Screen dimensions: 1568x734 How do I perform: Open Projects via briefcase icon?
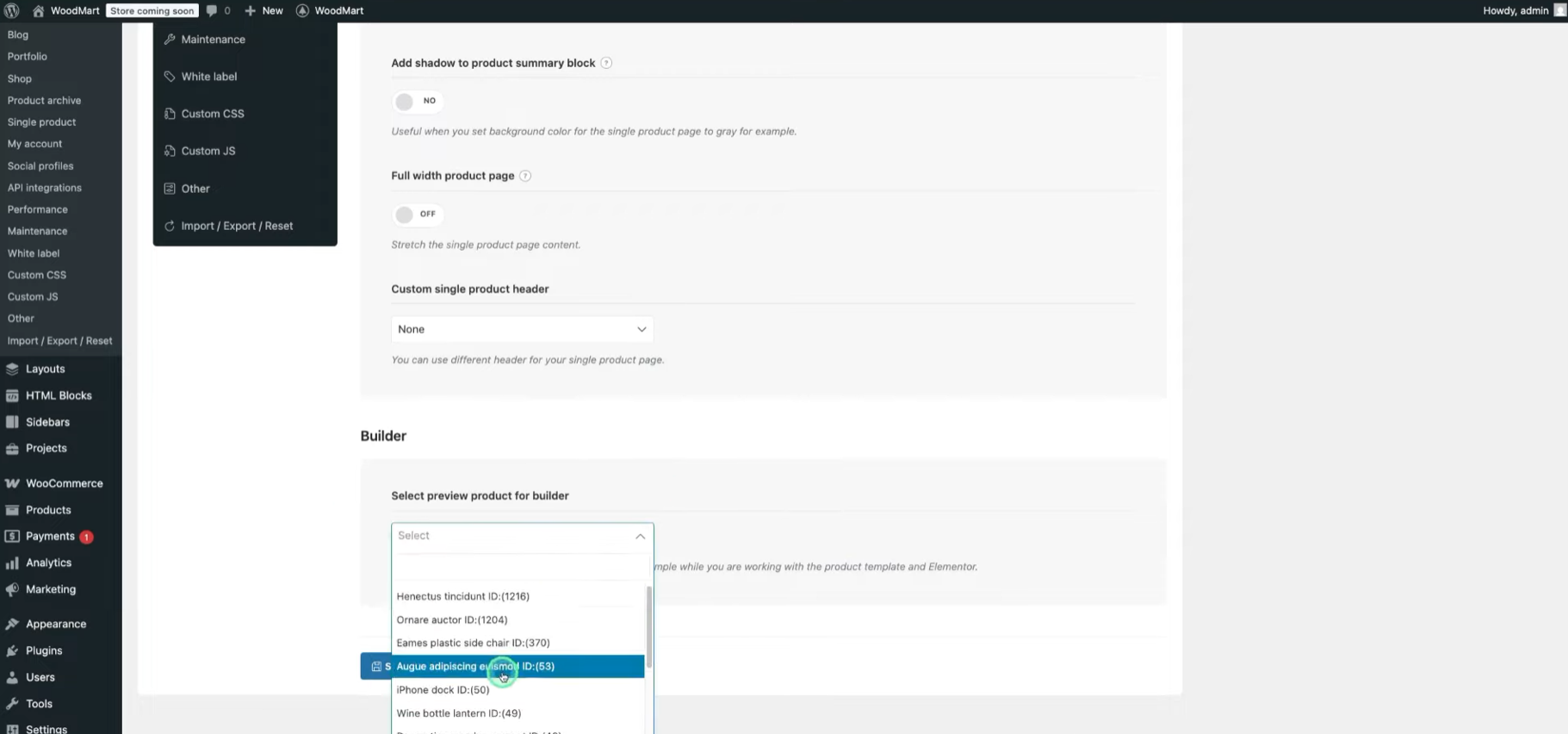point(12,448)
